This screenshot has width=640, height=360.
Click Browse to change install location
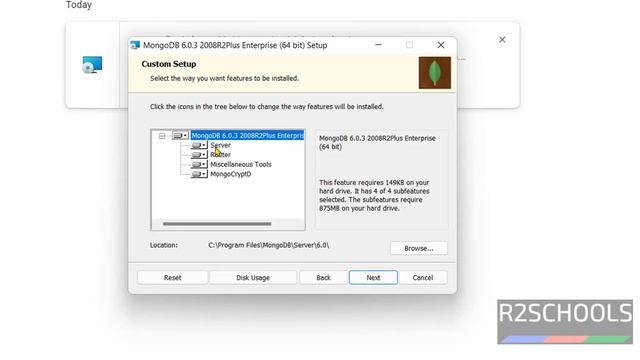coord(419,248)
